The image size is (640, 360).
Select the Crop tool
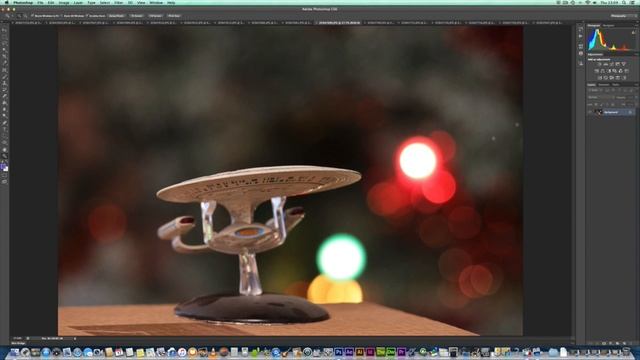5,57
